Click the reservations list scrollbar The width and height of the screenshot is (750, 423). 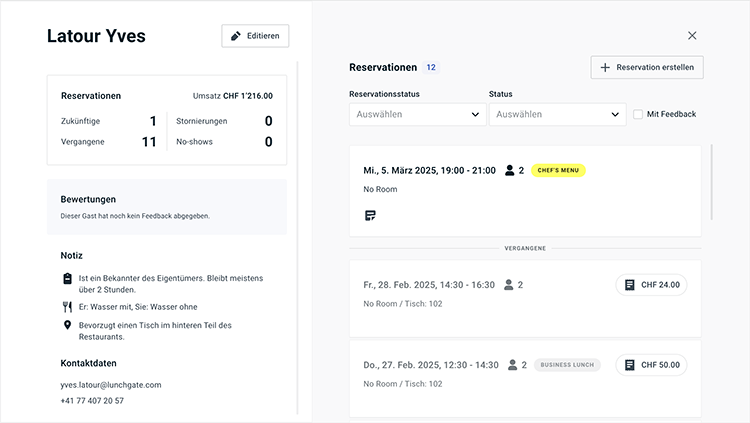coord(712,182)
